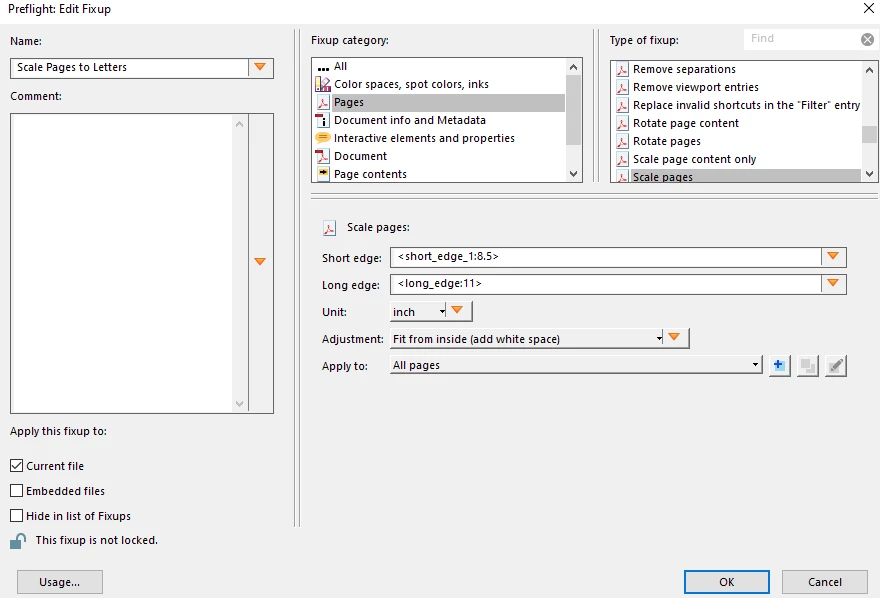Open the Short edge orange variable dropdown

point(833,256)
